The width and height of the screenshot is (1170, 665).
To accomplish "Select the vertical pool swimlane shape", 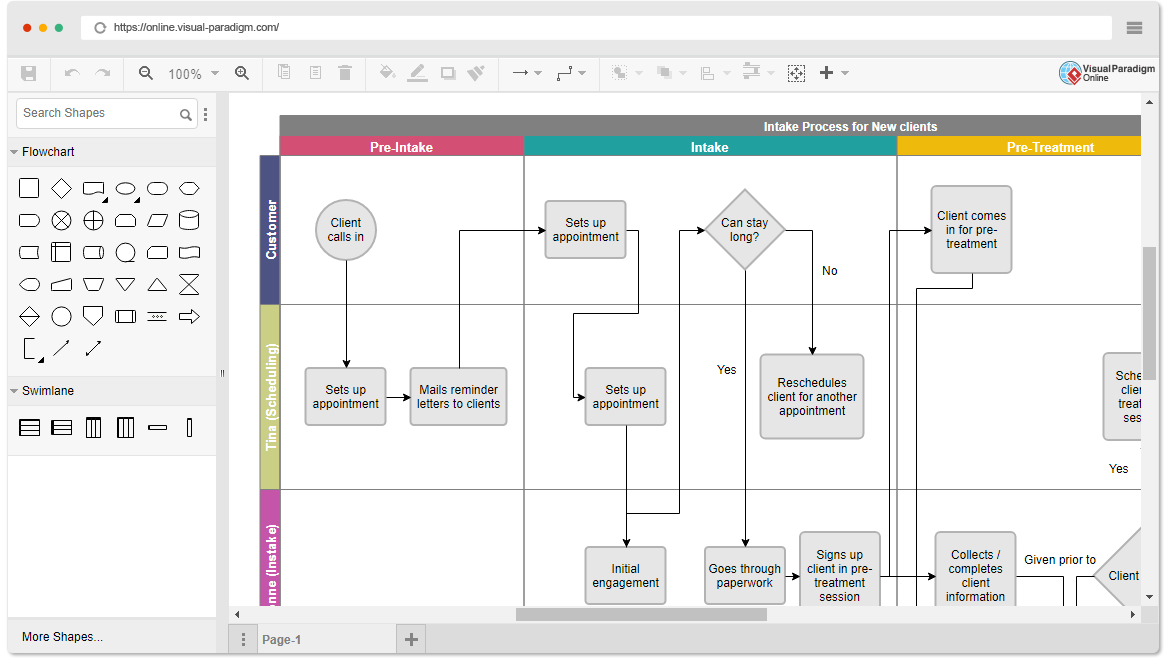I will 93,428.
